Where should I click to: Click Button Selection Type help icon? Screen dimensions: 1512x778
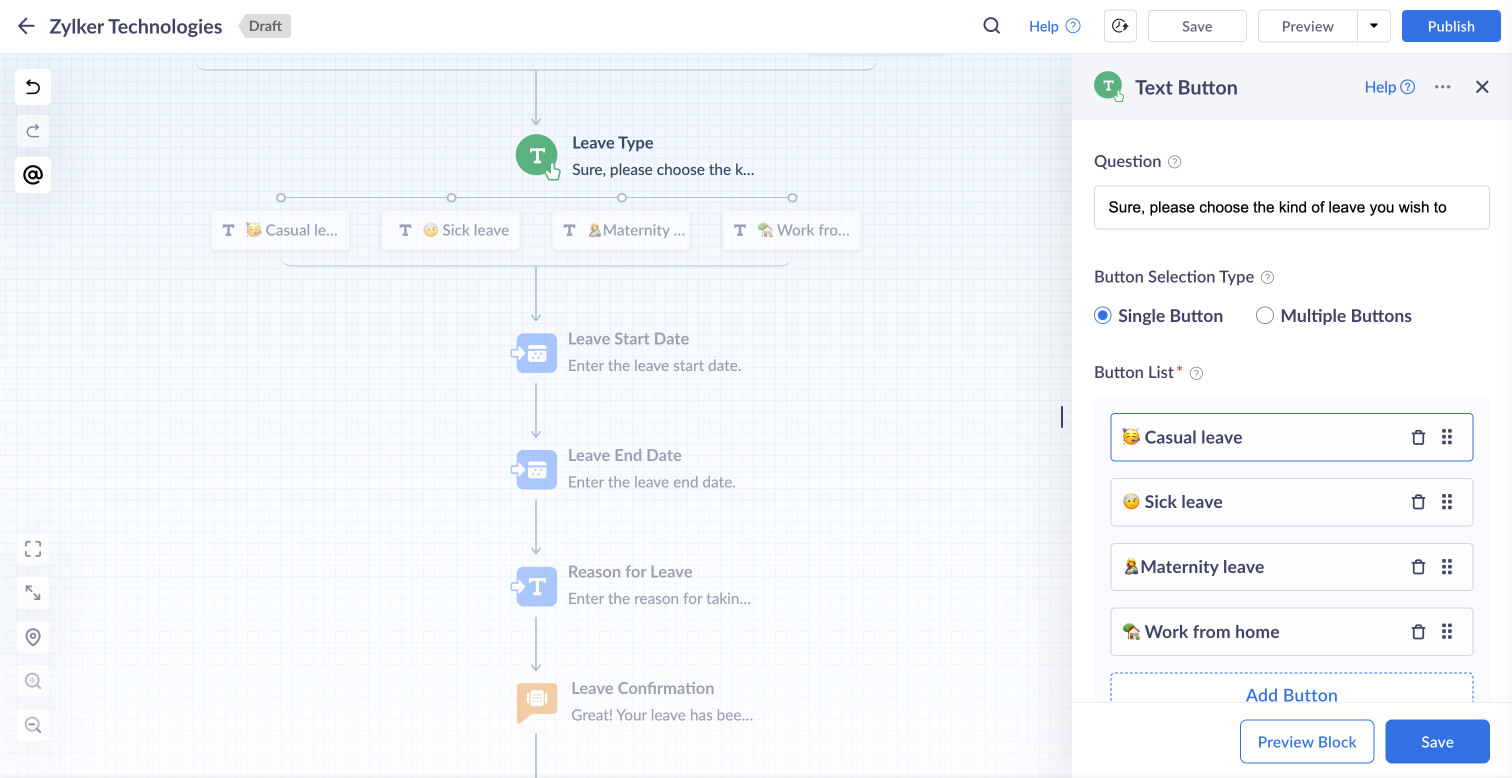click(x=1268, y=278)
